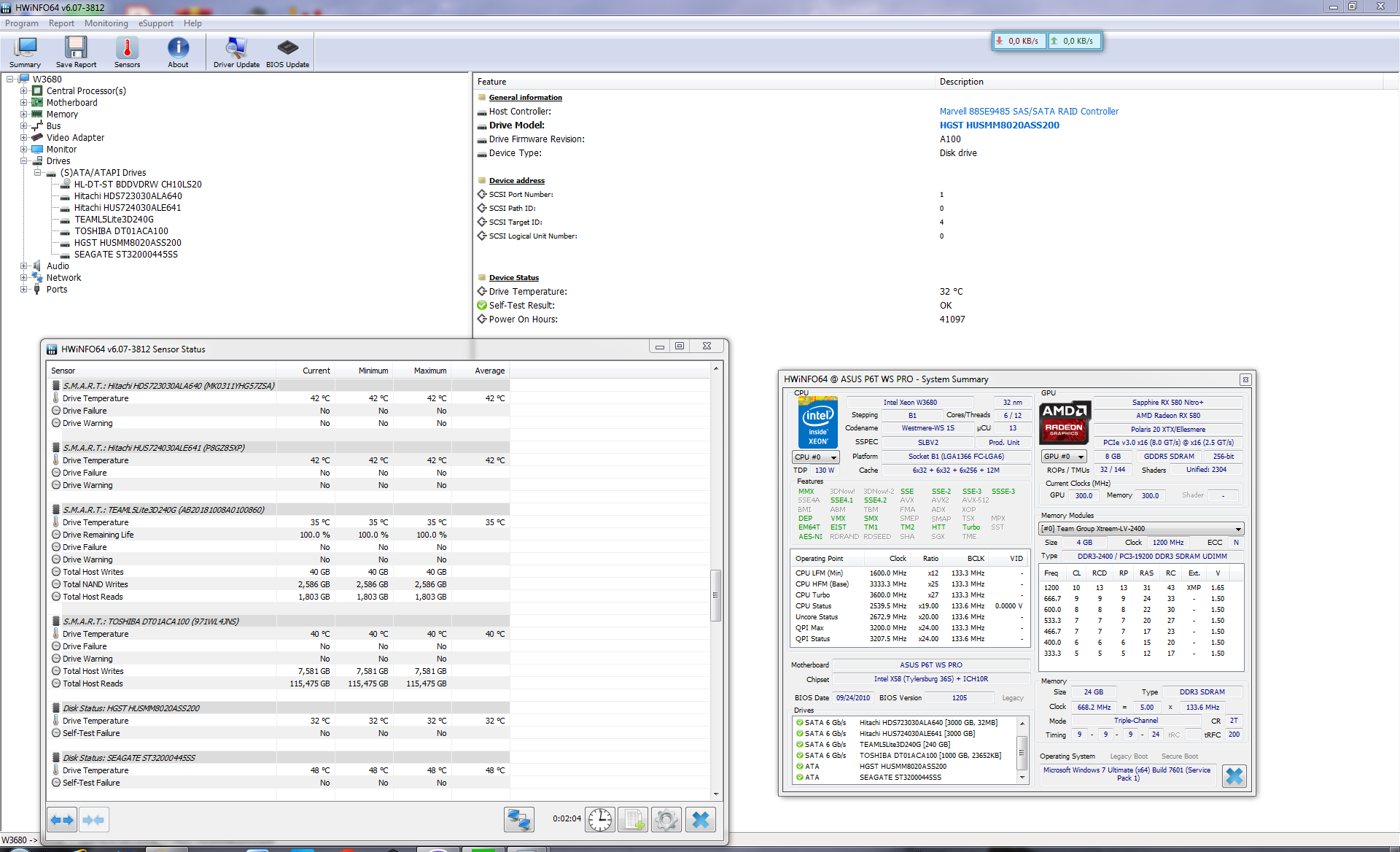This screenshot has width=1400, height=852.
Task: Click the shrink columns inward-arrows button
Action: click(94, 820)
